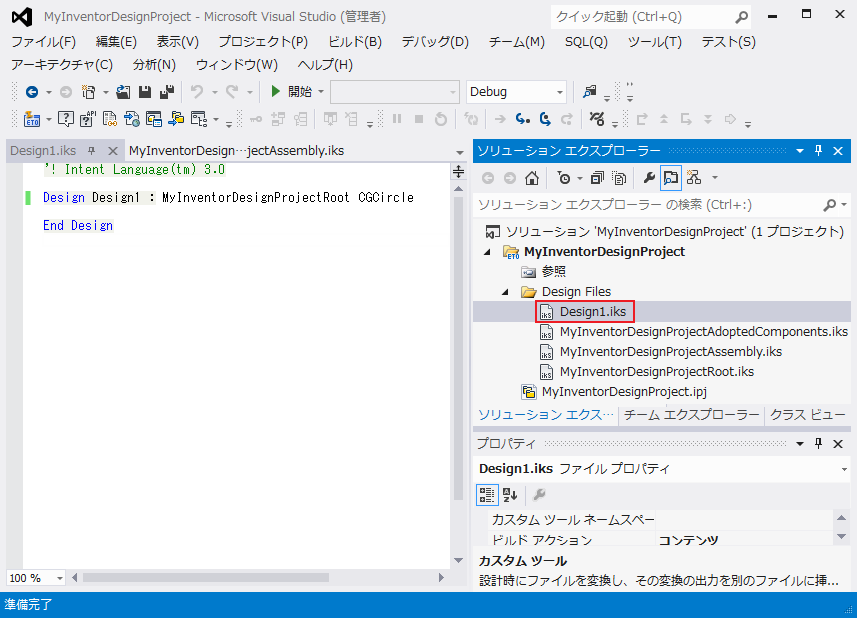
Task: Click the breakpoints toggle icon in debug toolbar
Action: click(597, 119)
